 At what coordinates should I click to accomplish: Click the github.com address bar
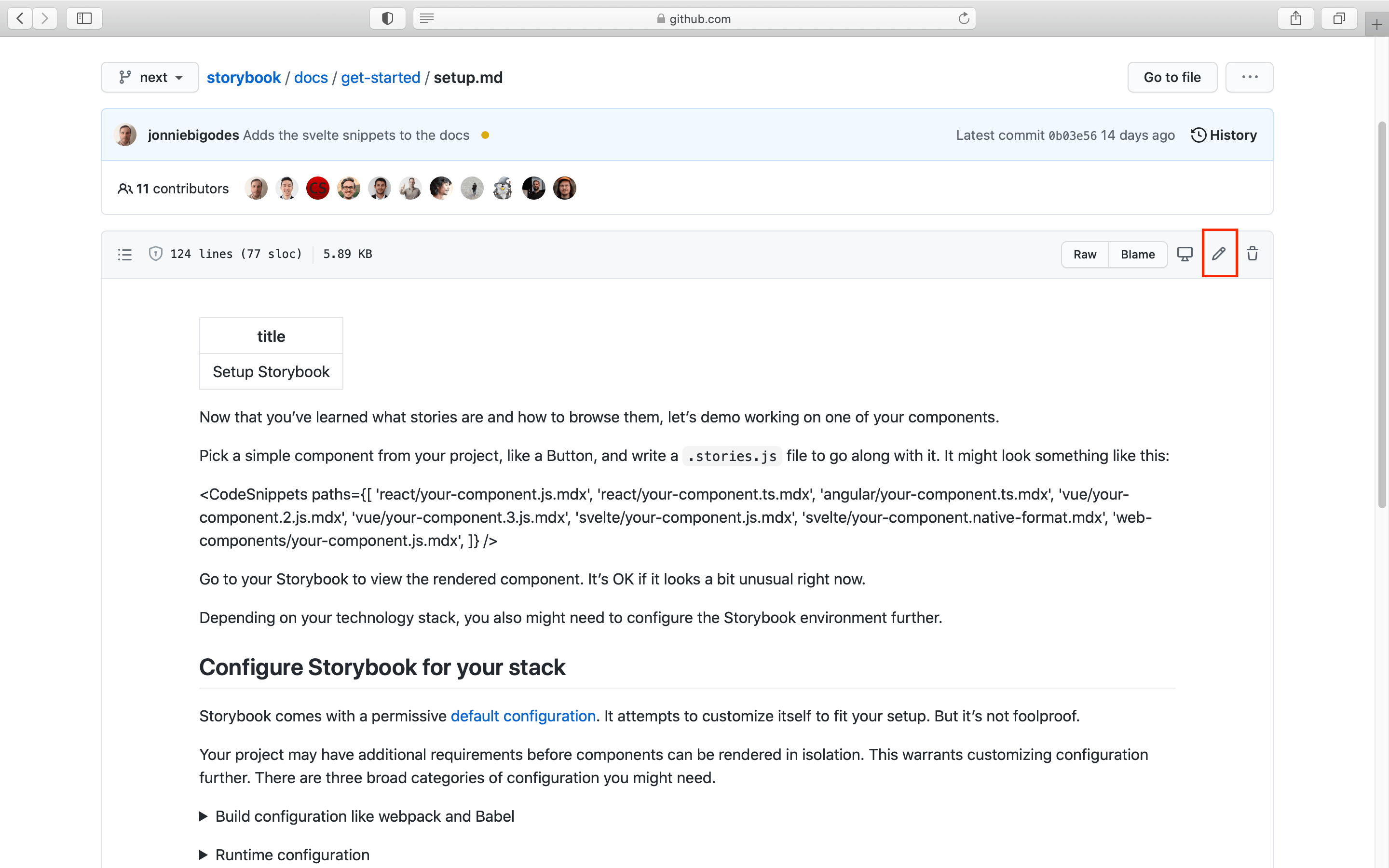[x=694, y=18]
